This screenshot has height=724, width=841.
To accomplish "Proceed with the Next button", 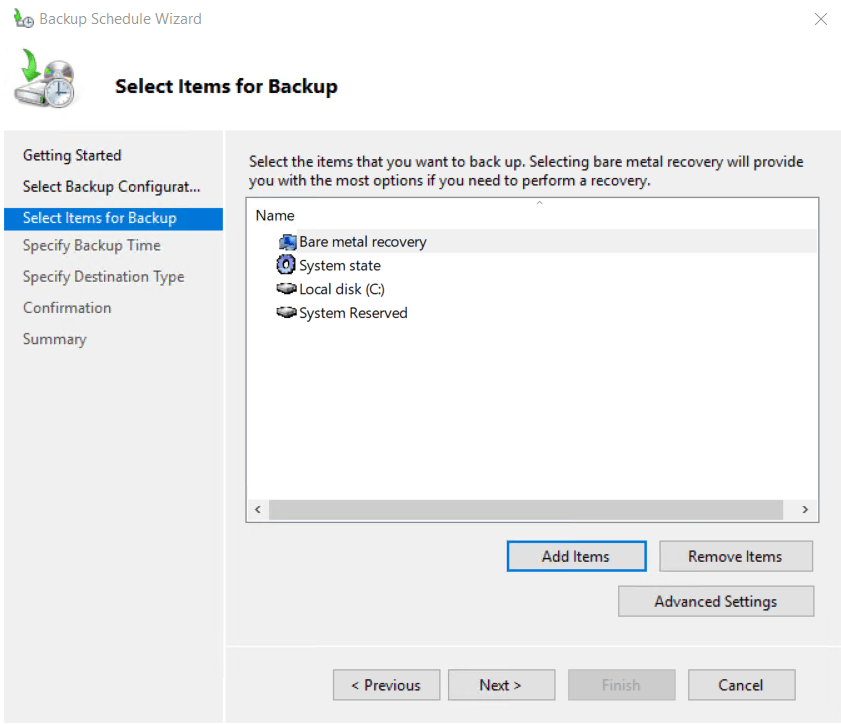I will coord(501,685).
